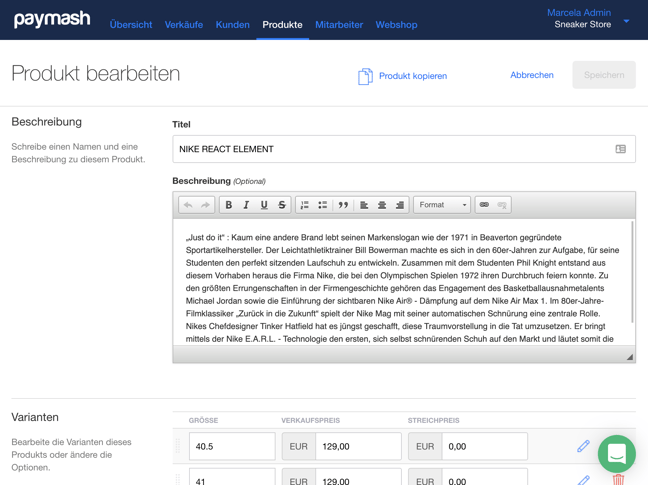Click the description editor scrollbar
This screenshot has width=648, height=485.
point(632,271)
